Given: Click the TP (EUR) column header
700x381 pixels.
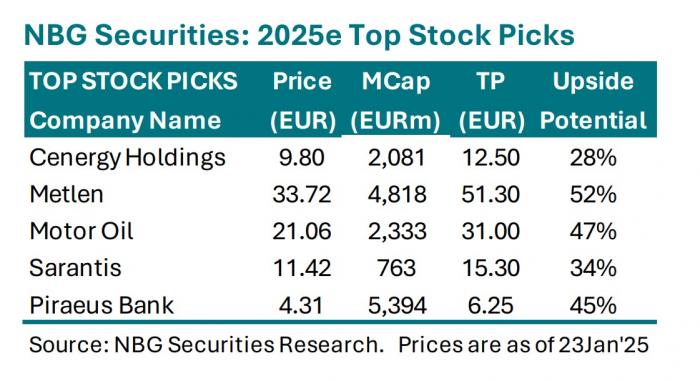Looking at the screenshot, I should coord(491,100).
